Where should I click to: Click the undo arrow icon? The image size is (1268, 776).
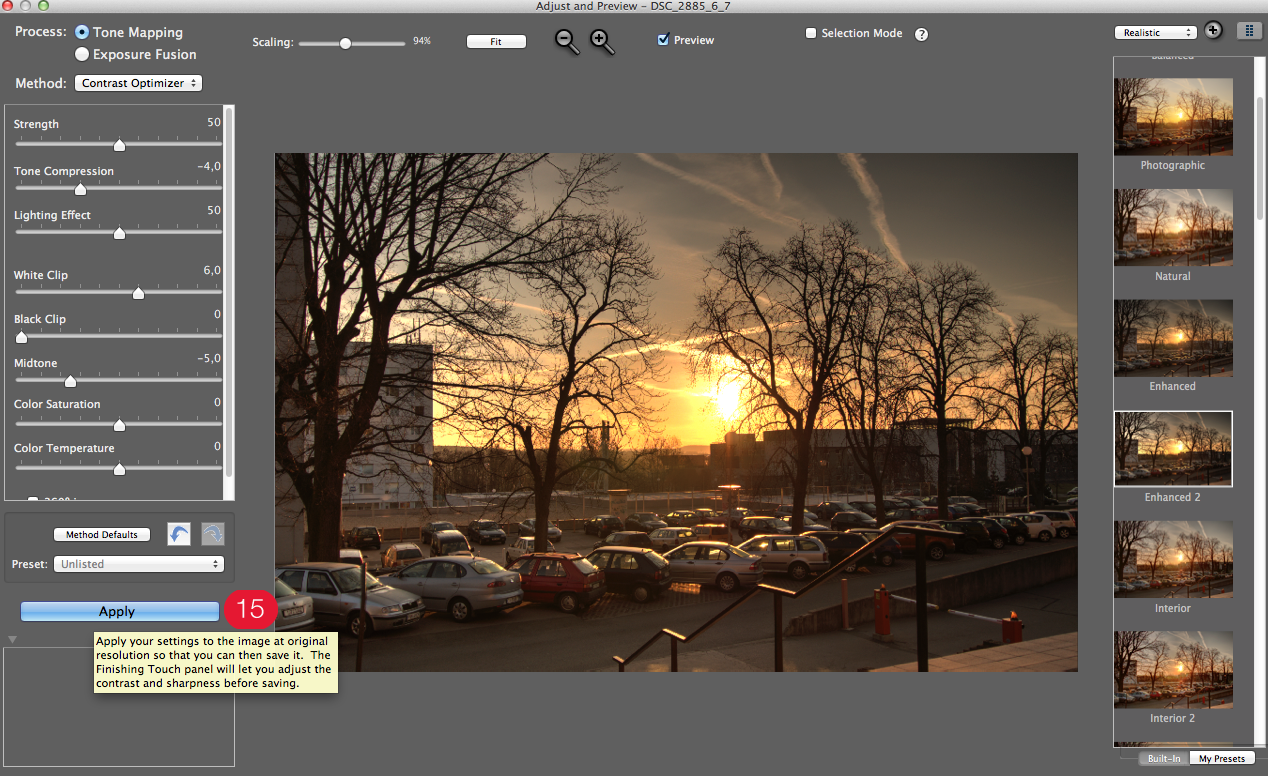pyautogui.click(x=179, y=534)
